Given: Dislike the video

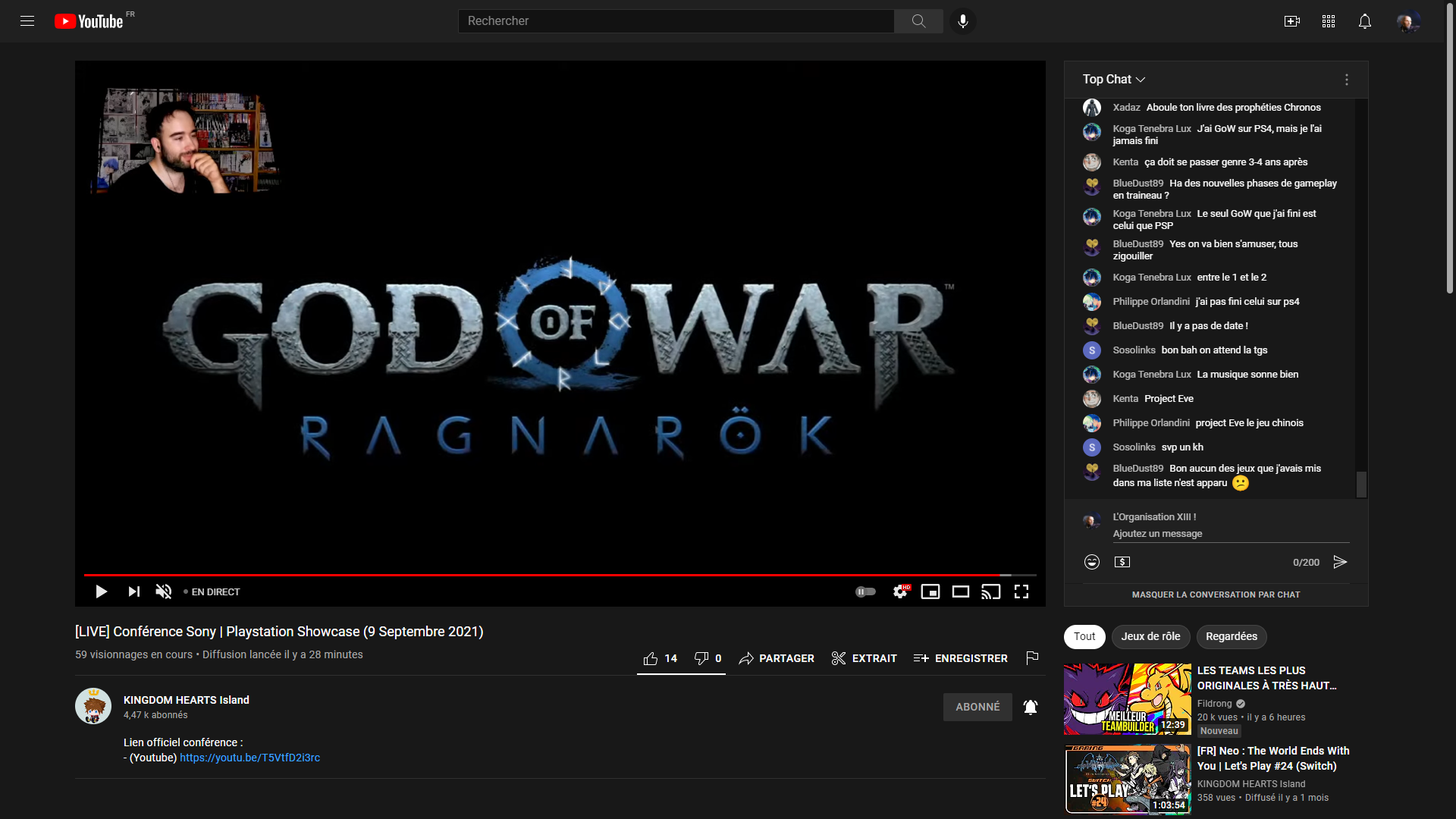Looking at the screenshot, I should pos(708,658).
